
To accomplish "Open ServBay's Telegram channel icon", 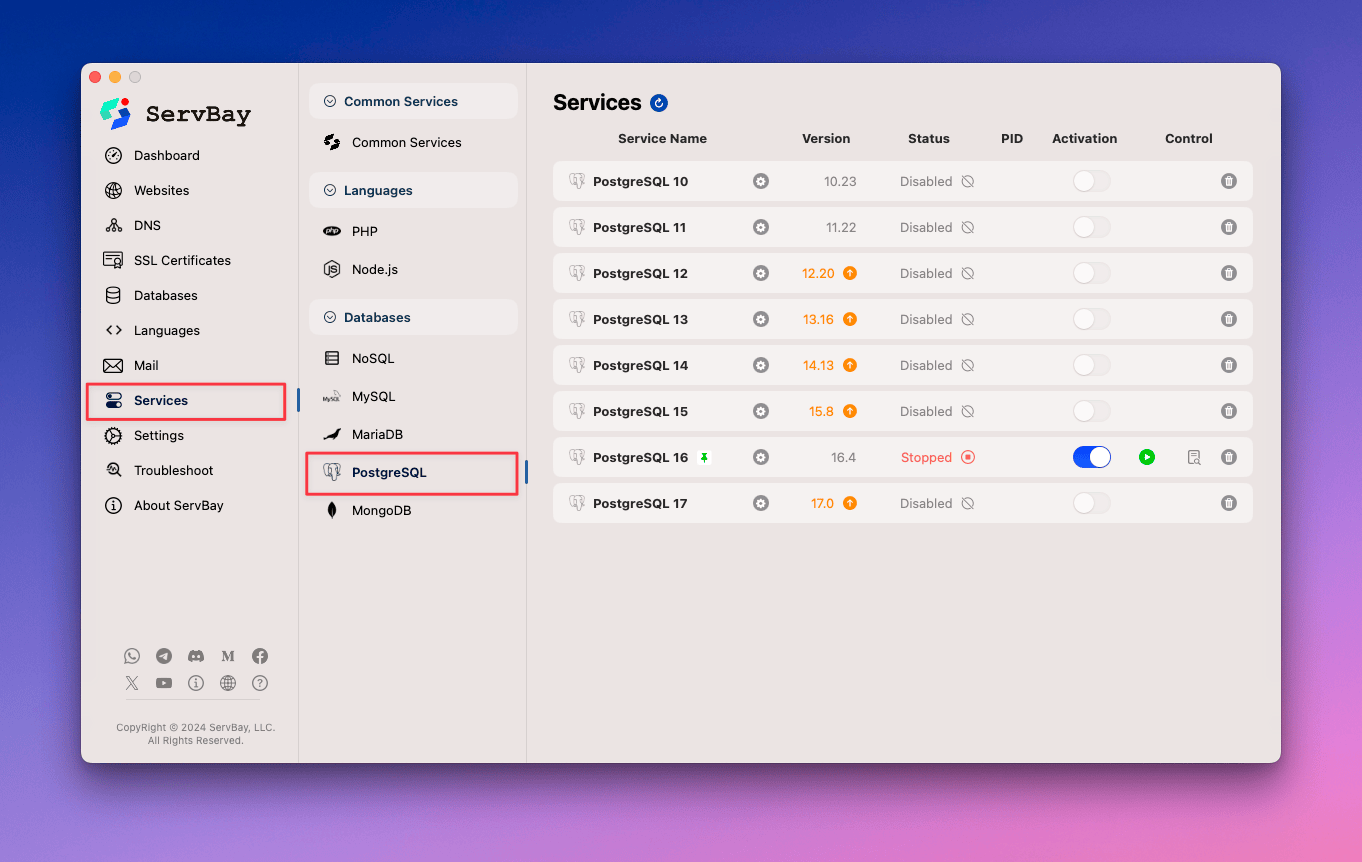I will pos(164,656).
